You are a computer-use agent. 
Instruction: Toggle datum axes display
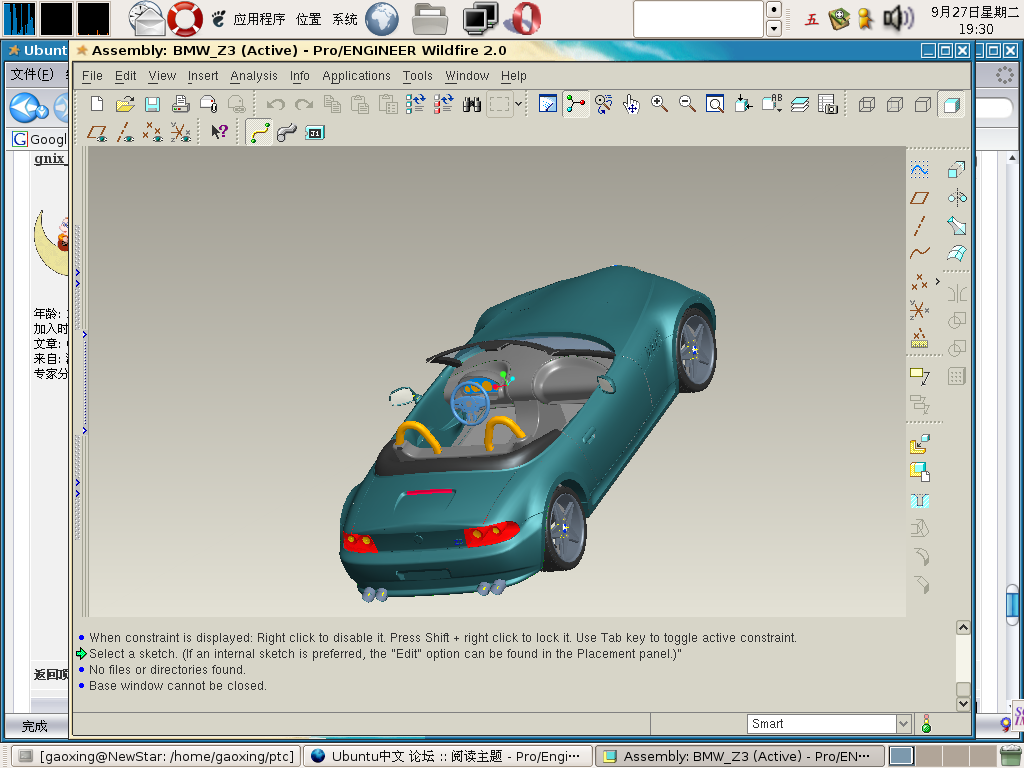click(125, 133)
